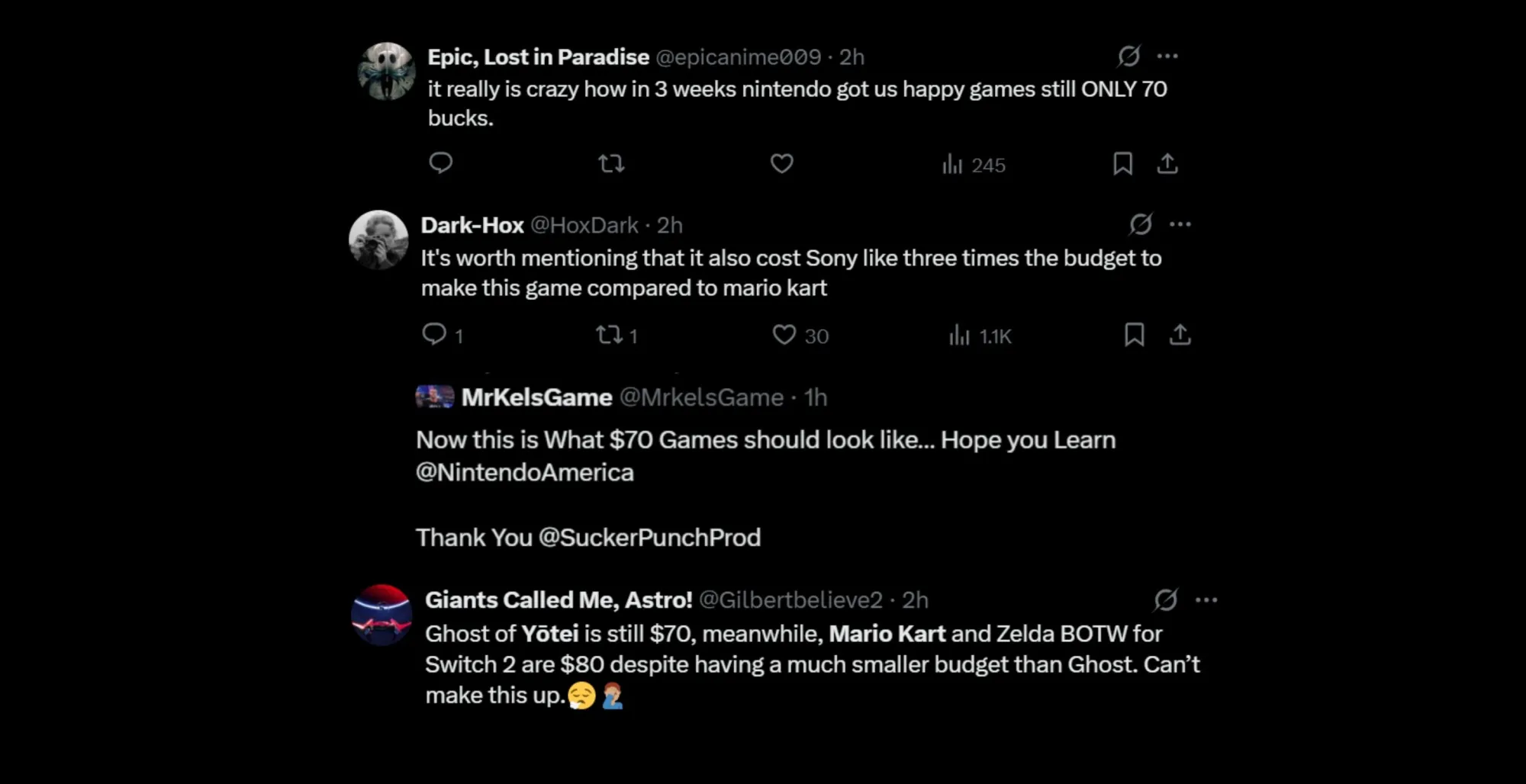Image resolution: width=1526 pixels, height=784 pixels.
Task: Bookmark Dark-Hox's tweet
Action: pyautogui.click(x=1136, y=334)
